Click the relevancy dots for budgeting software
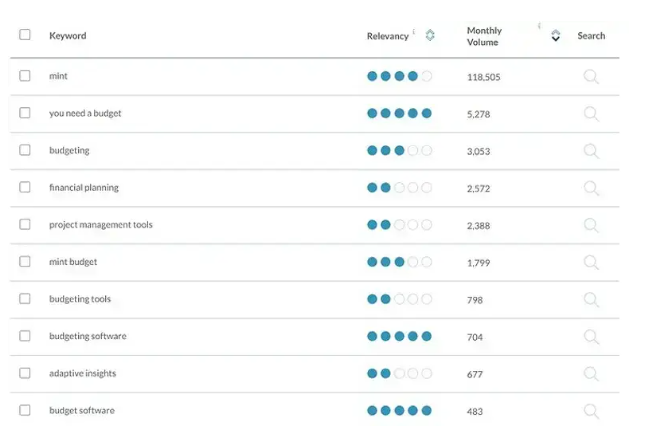 [399, 337]
